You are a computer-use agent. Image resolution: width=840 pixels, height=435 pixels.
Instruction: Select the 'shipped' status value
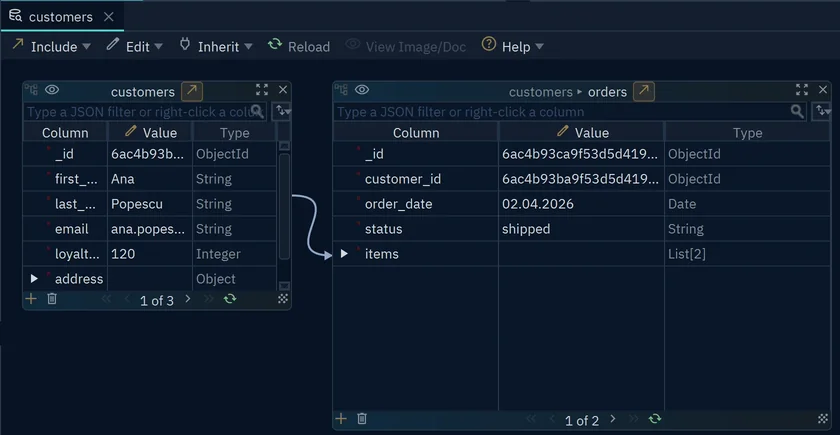coord(581,229)
